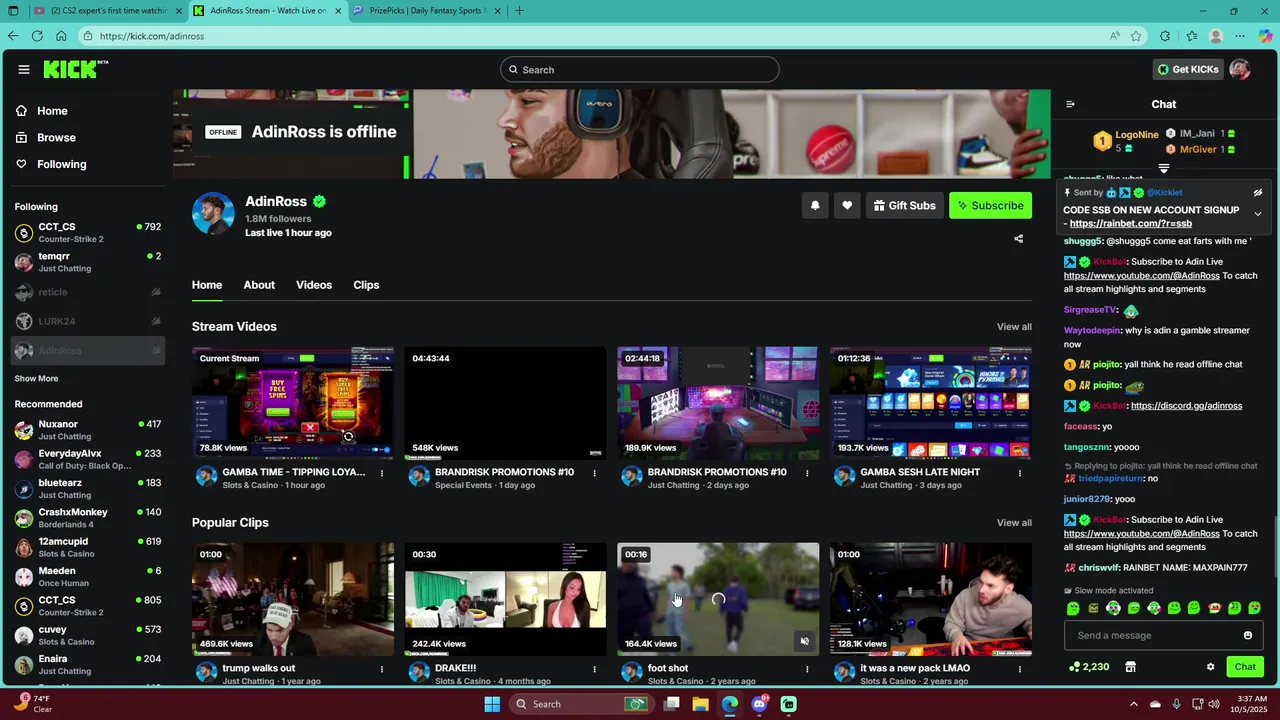Viewport: 1280px width, 720px height.
Task: Open options menu for trump walks out clip
Action: click(x=382, y=669)
